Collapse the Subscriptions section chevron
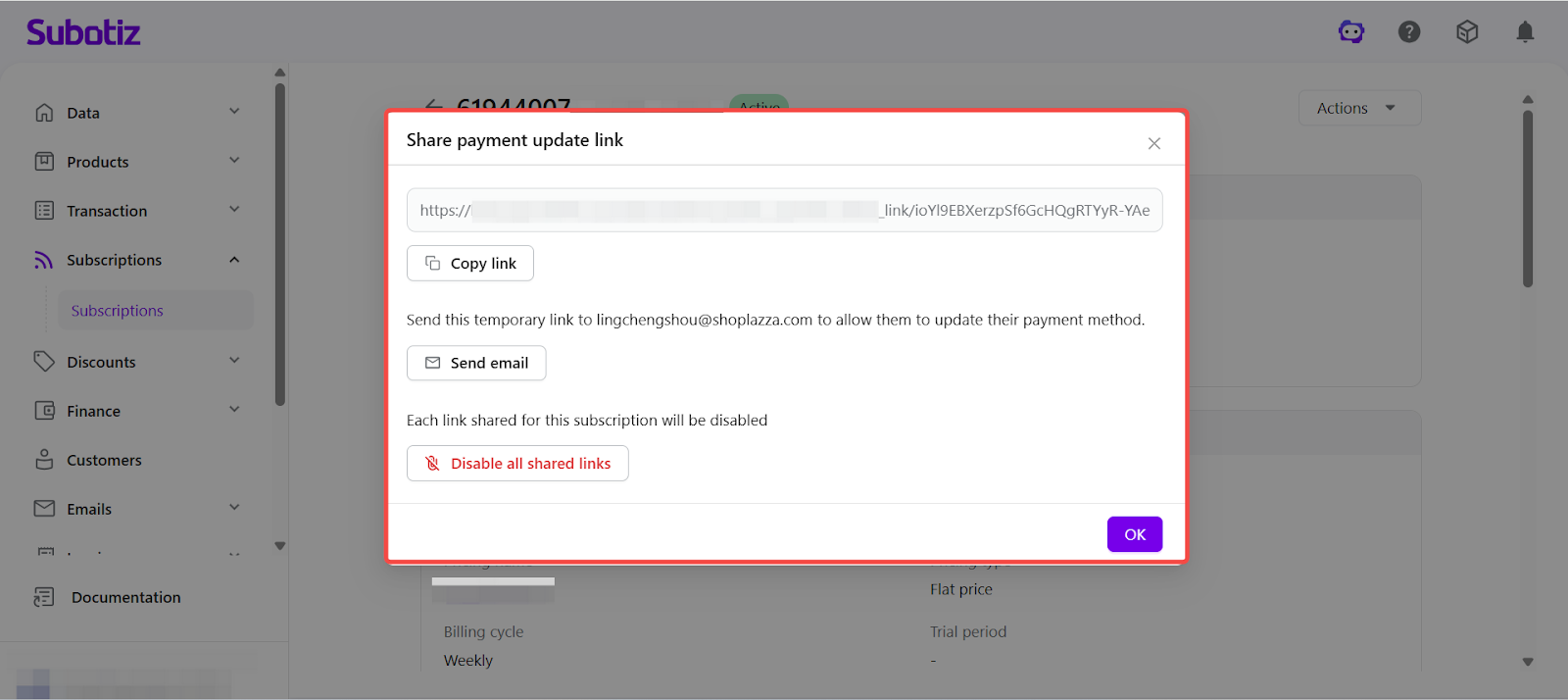Viewport: 1568px width, 700px height. [234, 260]
